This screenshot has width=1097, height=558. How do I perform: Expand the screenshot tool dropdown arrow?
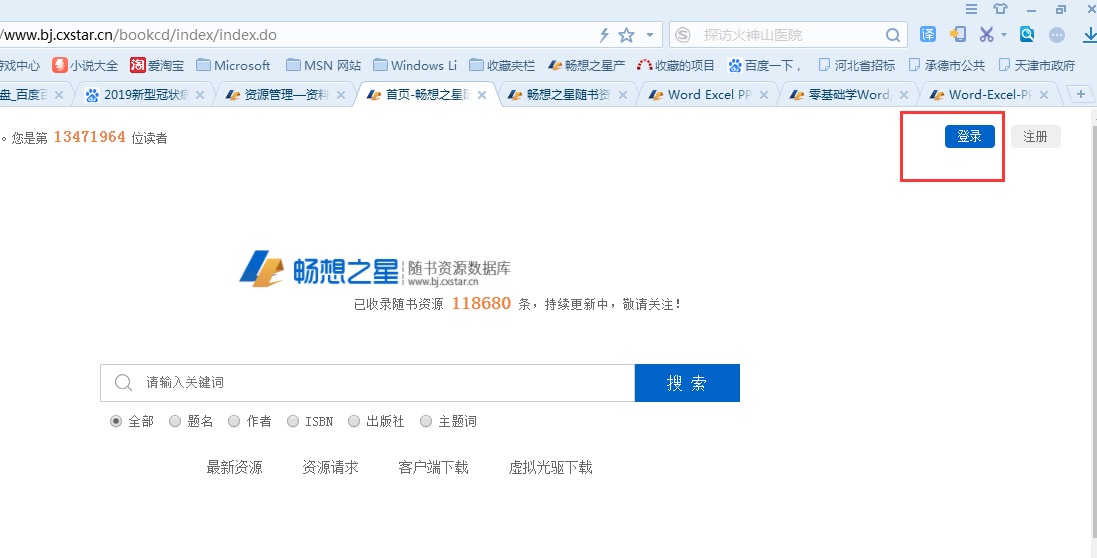(1004, 35)
